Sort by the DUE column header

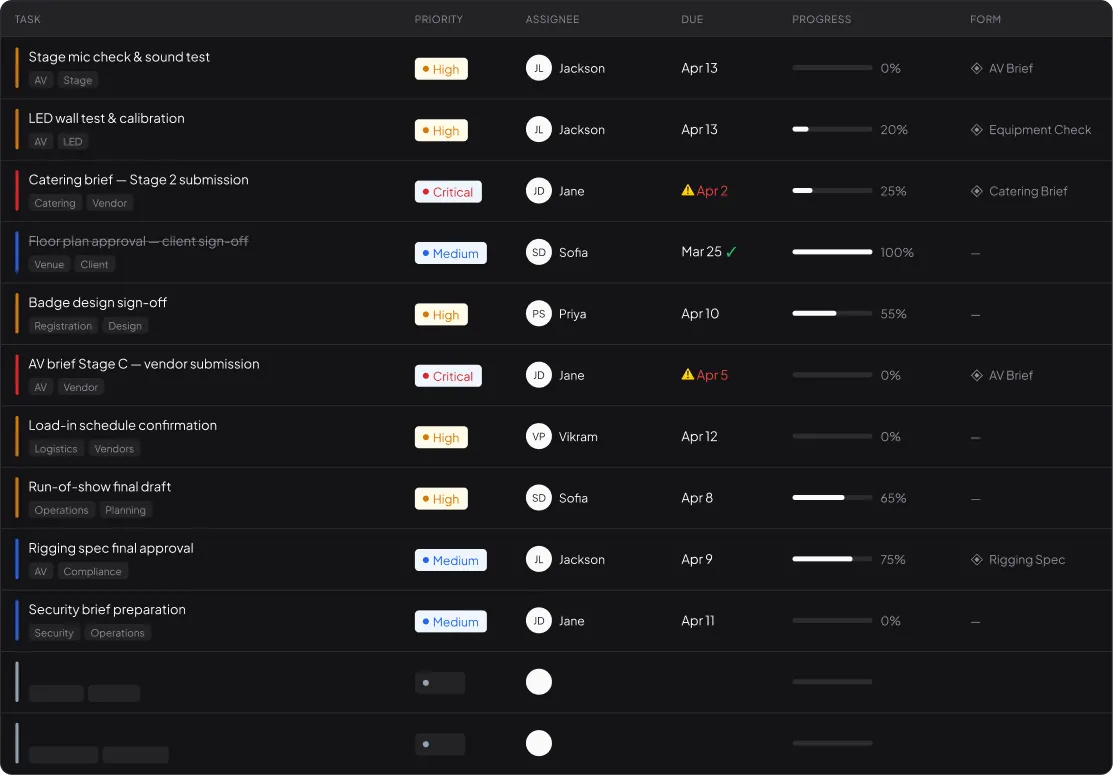[x=692, y=19]
